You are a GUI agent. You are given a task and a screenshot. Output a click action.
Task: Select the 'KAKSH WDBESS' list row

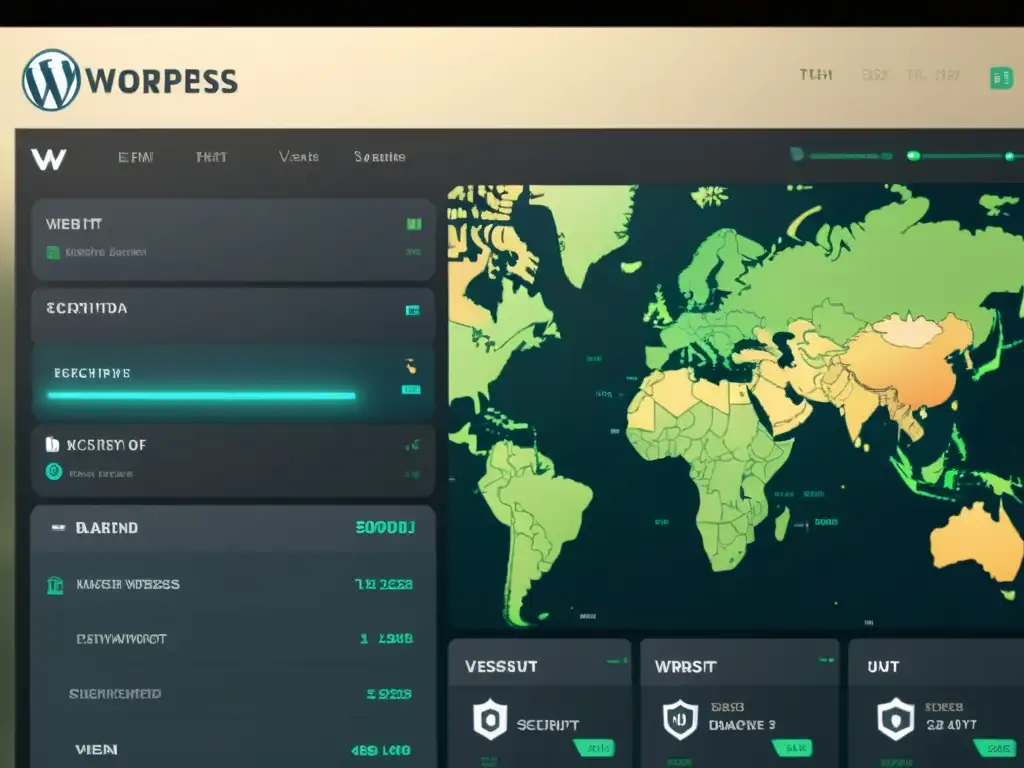[x=233, y=584]
